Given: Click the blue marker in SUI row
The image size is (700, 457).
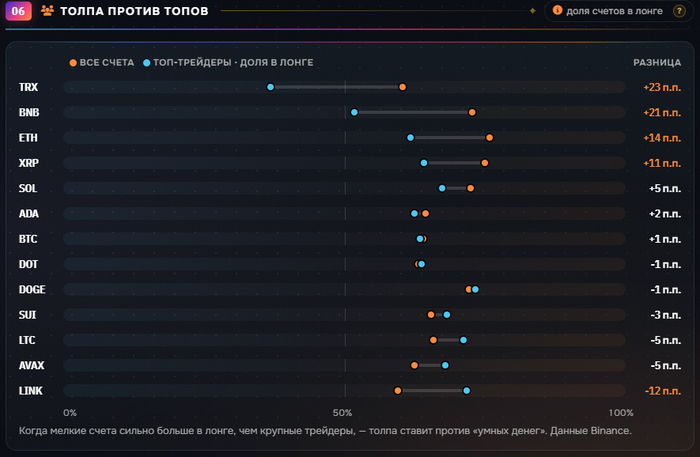Looking at the screenshot, I should [x=447, y=315].
